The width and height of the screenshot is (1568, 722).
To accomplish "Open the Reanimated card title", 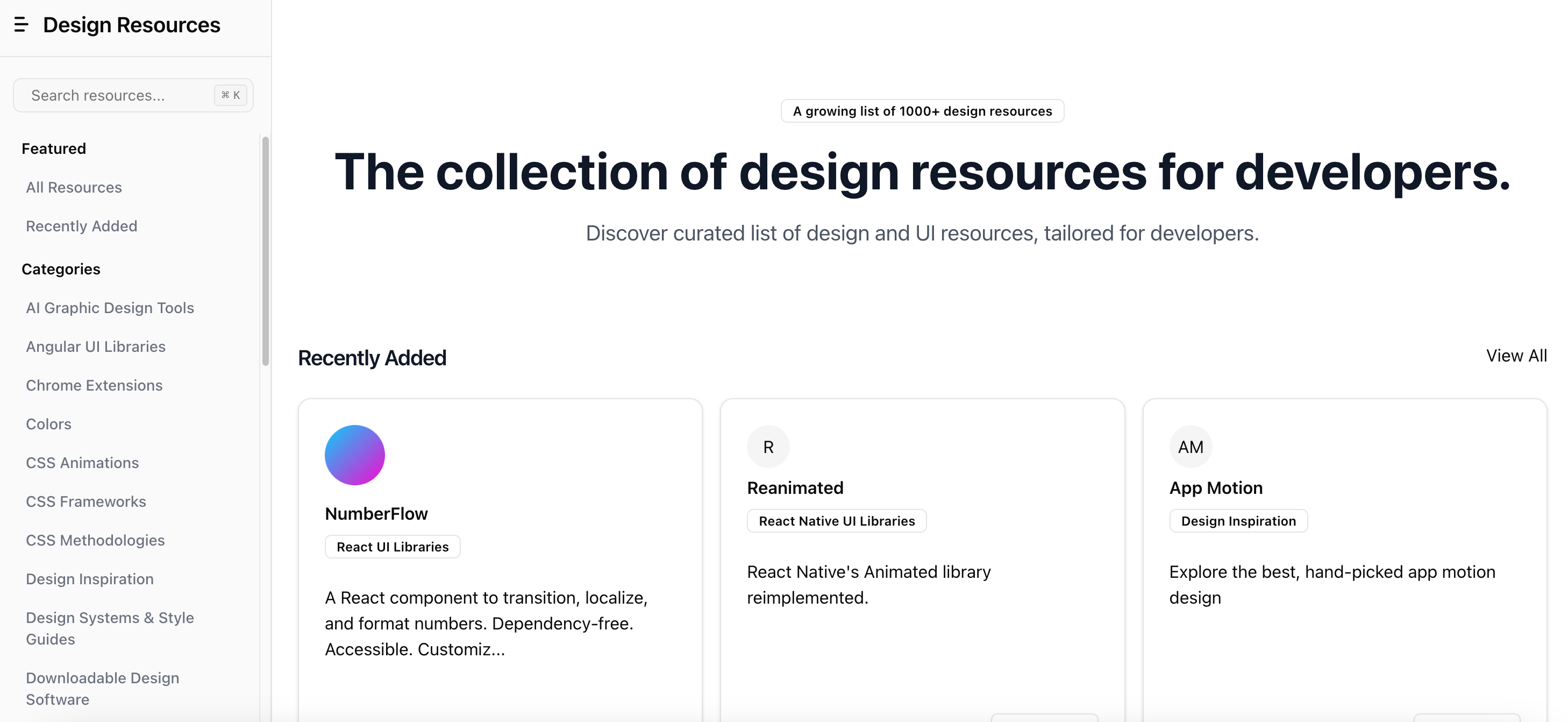I will 795,487.
